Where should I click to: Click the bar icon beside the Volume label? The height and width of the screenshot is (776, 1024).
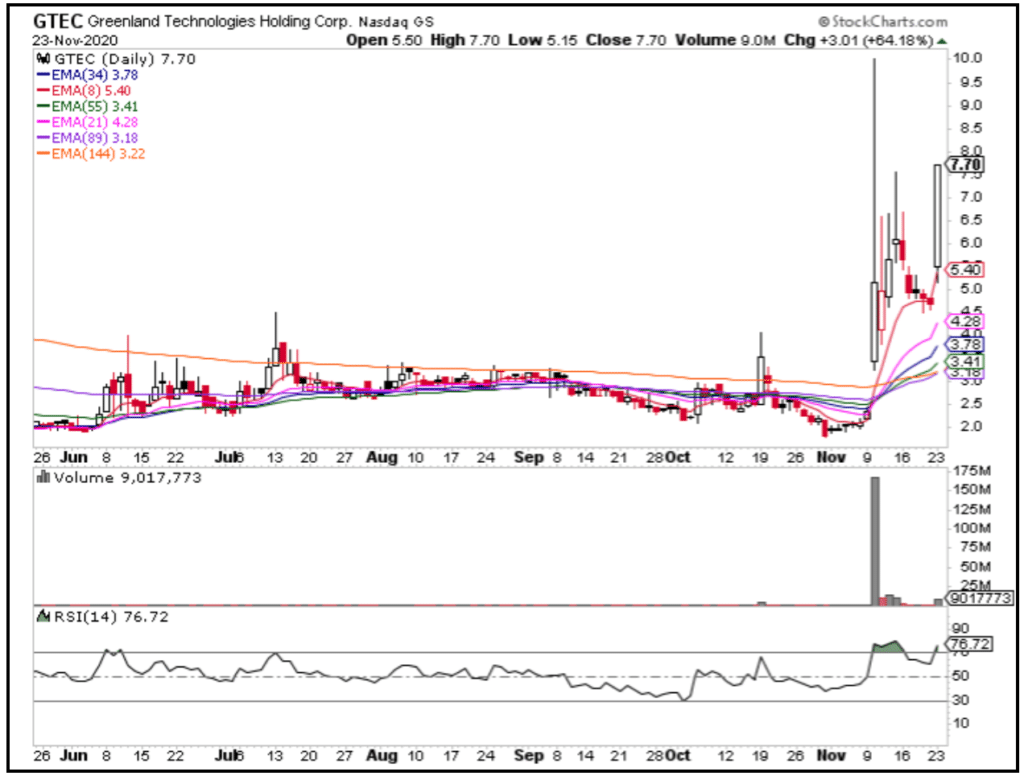[x=44, y=477]
